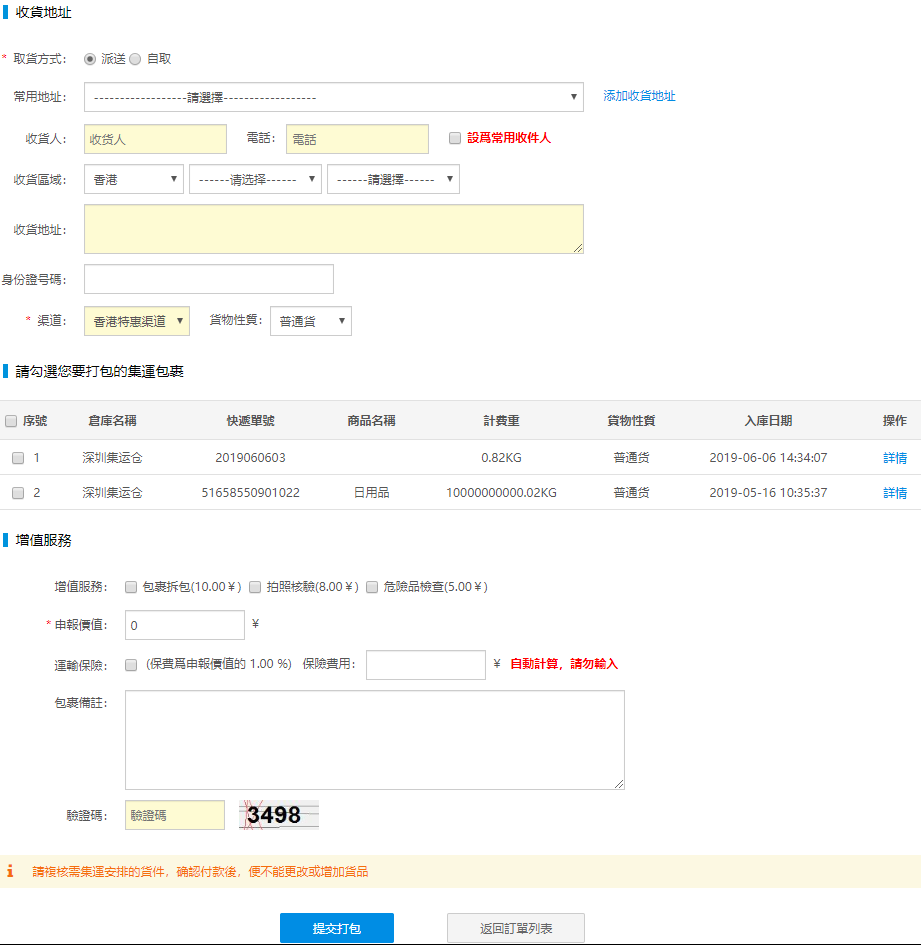Enable 包裹拆包 value-added service
Image resolution: width=921 pixels, height=945 pixels.
click(x=131, y=587)
